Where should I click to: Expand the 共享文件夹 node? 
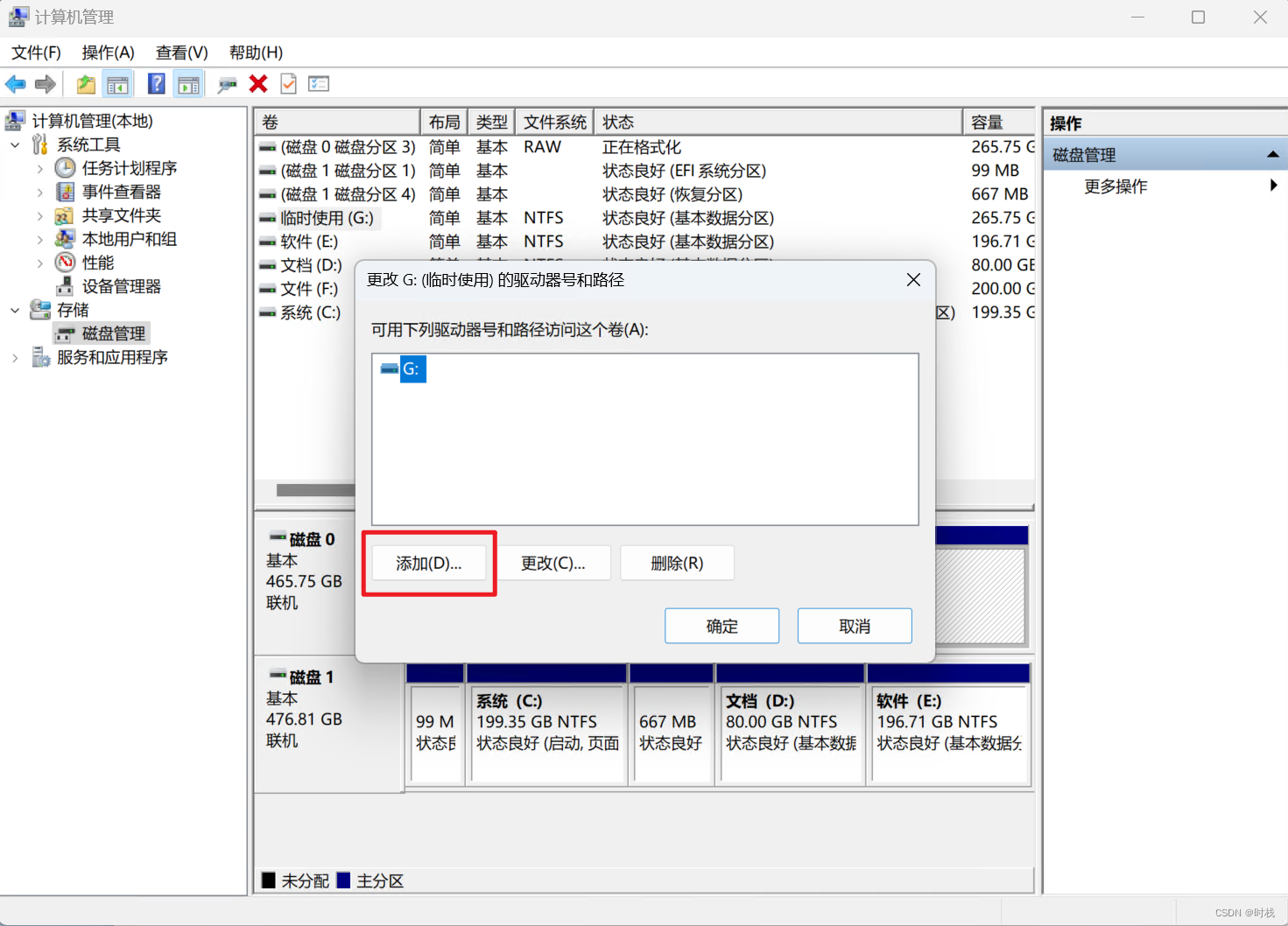[x=40, y=215]
